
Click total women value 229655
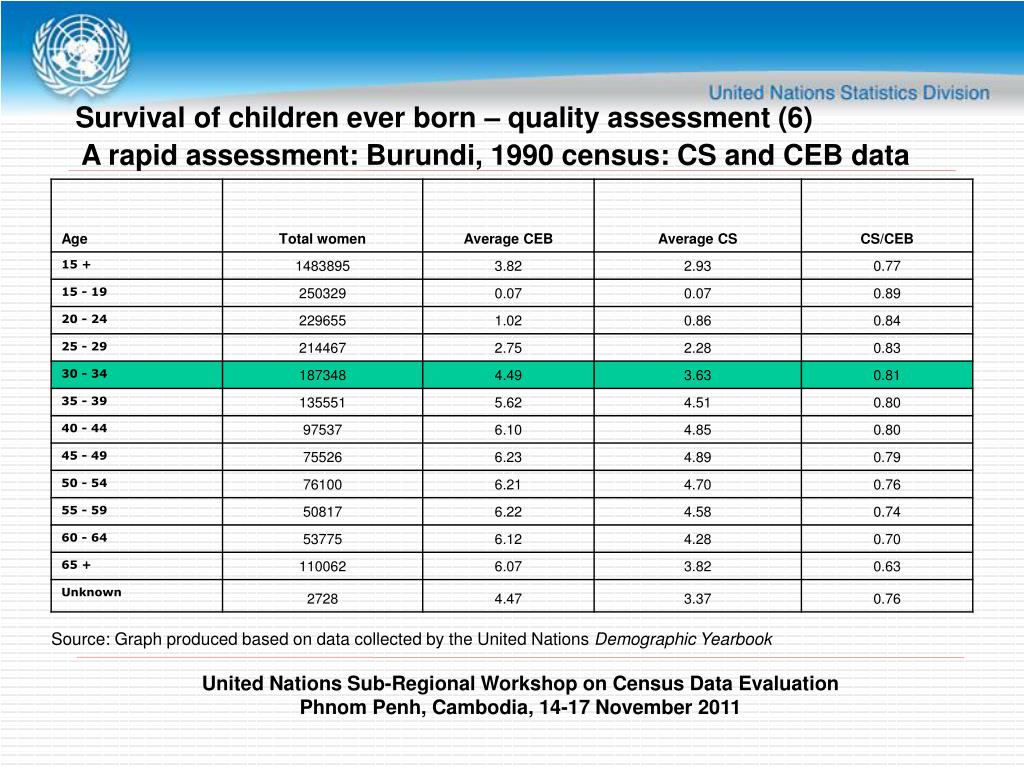tap(323, 321)
